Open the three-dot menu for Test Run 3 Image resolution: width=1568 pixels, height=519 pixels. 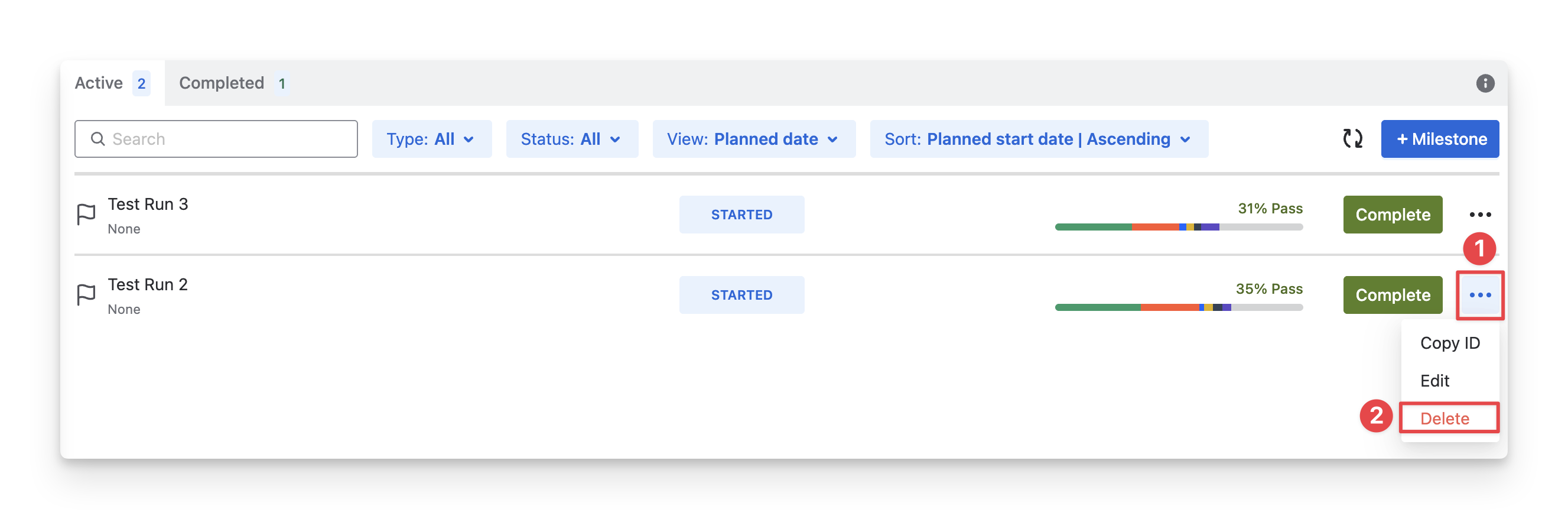click(x=1480, y=215)
